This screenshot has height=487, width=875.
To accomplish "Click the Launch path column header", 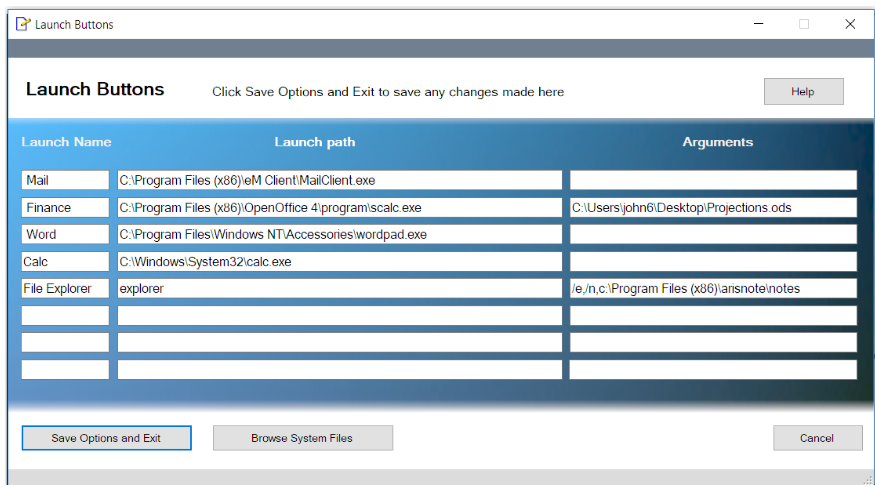I will click(315, 142).
